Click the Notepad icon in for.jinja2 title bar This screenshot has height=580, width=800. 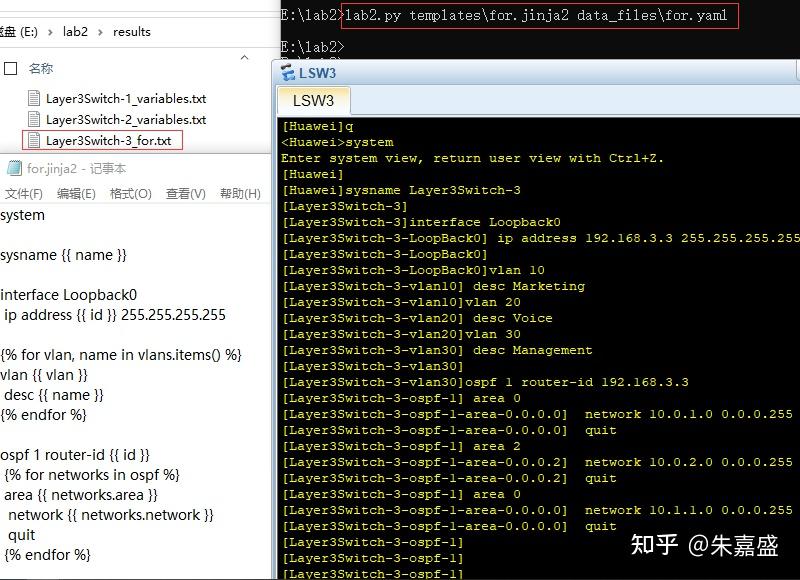point(14,168)
